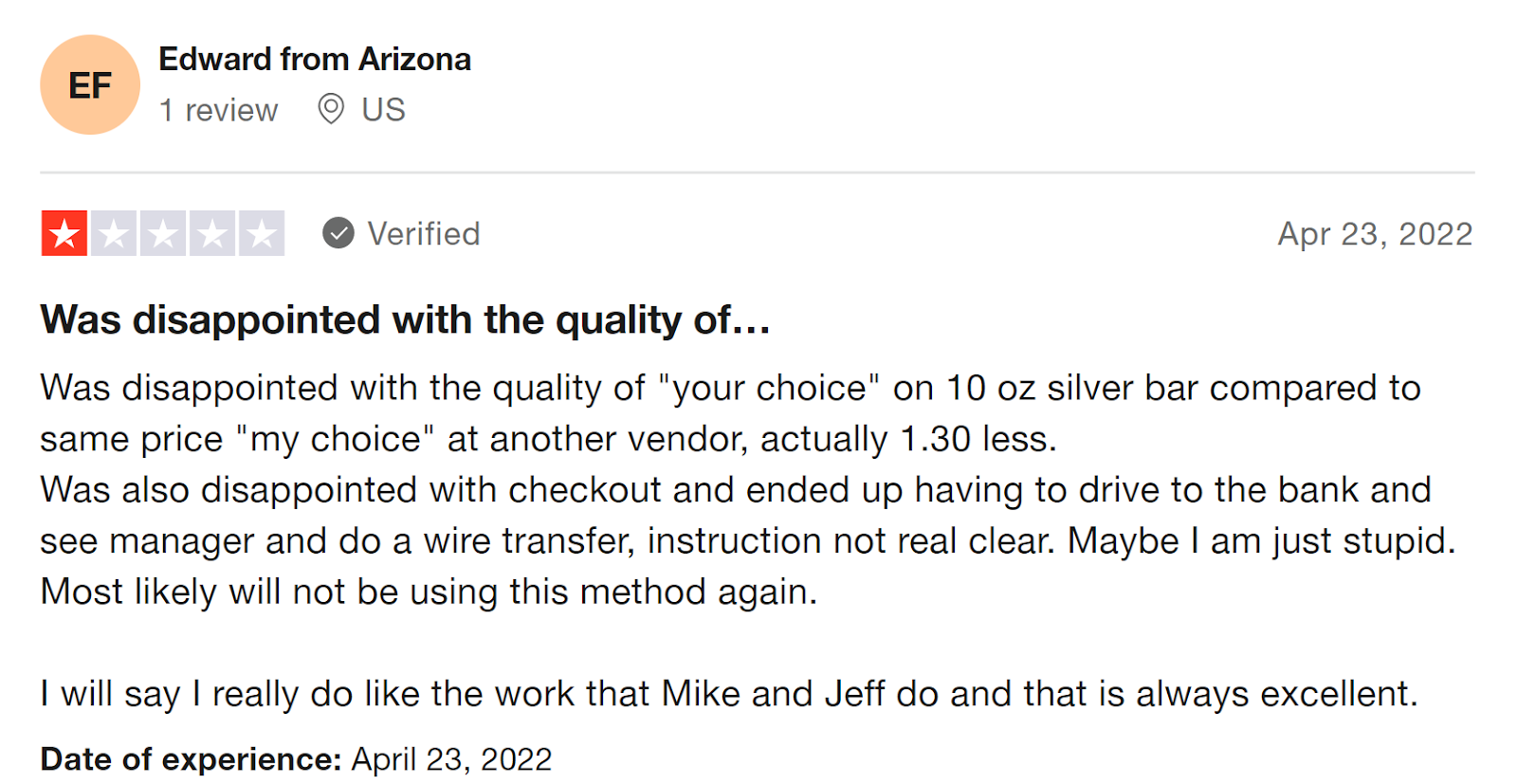Click the first red filled star
The image size is (1517, 784).
[x=64, y=233]
